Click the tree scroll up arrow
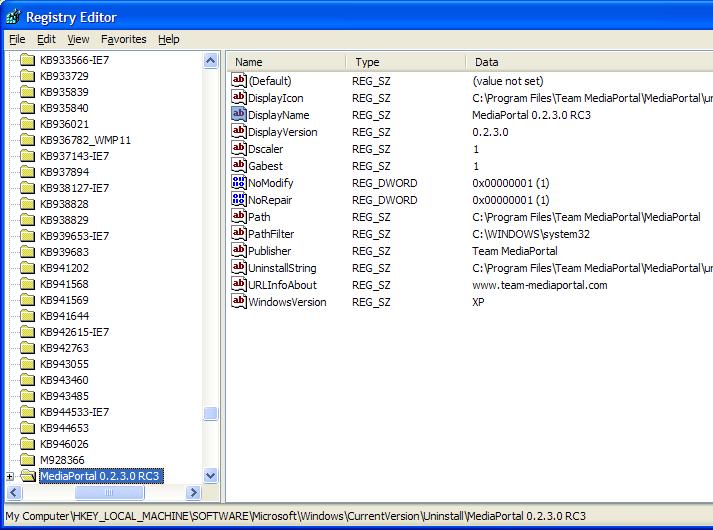The image size is (713, 530). (x=211, y=60)
